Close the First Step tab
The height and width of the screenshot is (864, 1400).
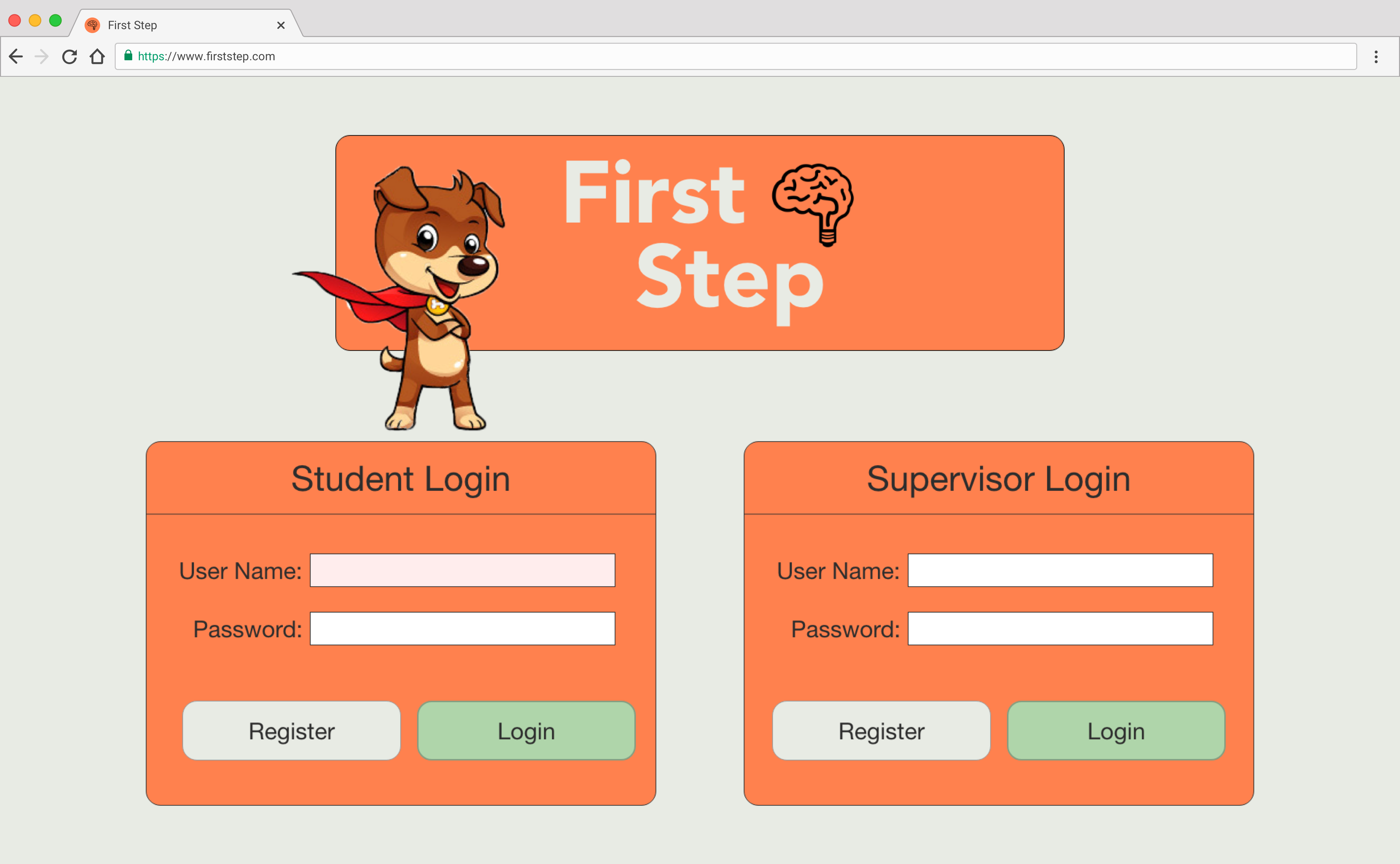pyautogui.click(x=281, y=25)
